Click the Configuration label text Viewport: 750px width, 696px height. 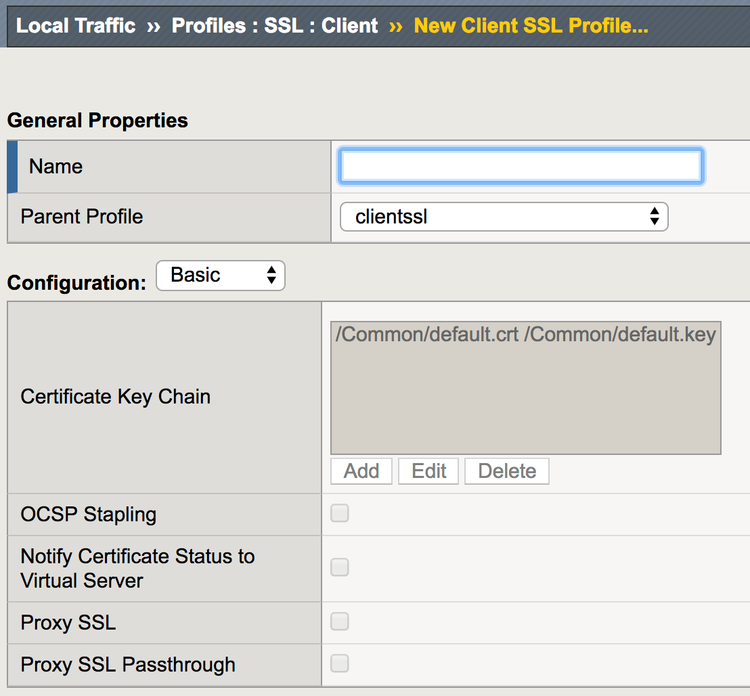point(76,283)
